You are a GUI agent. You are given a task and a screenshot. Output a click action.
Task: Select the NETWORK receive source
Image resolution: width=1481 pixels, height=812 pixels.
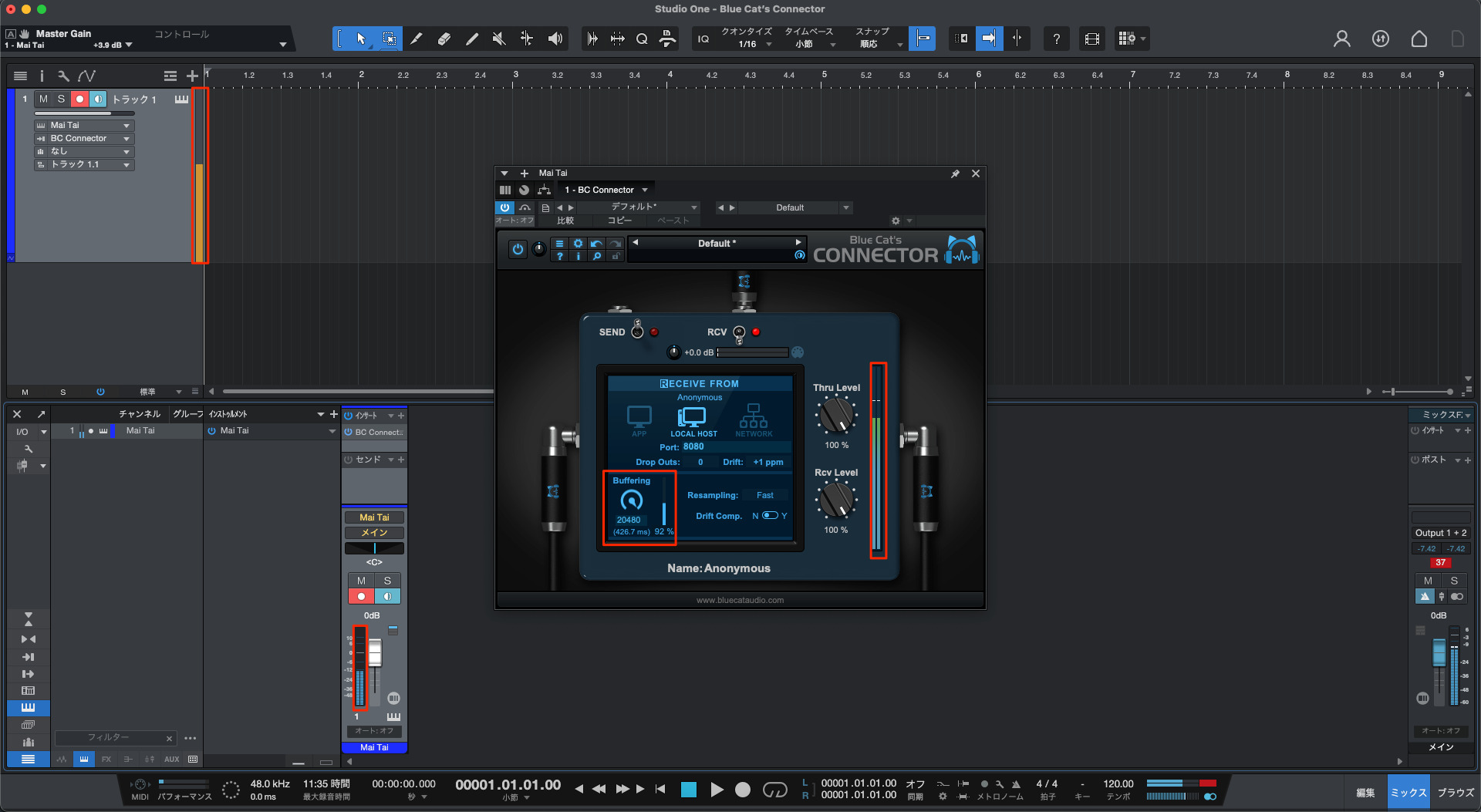pos(754,421)
